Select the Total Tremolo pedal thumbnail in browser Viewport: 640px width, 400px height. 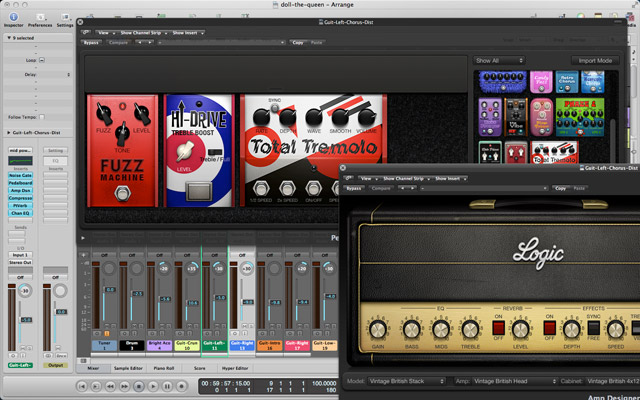tap(554, 152)
